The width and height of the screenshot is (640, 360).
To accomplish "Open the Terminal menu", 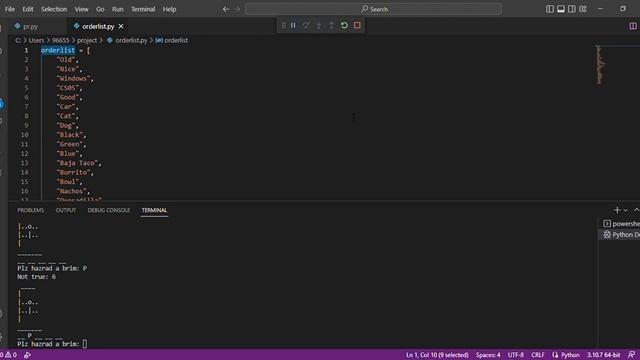I will point(143,9).
